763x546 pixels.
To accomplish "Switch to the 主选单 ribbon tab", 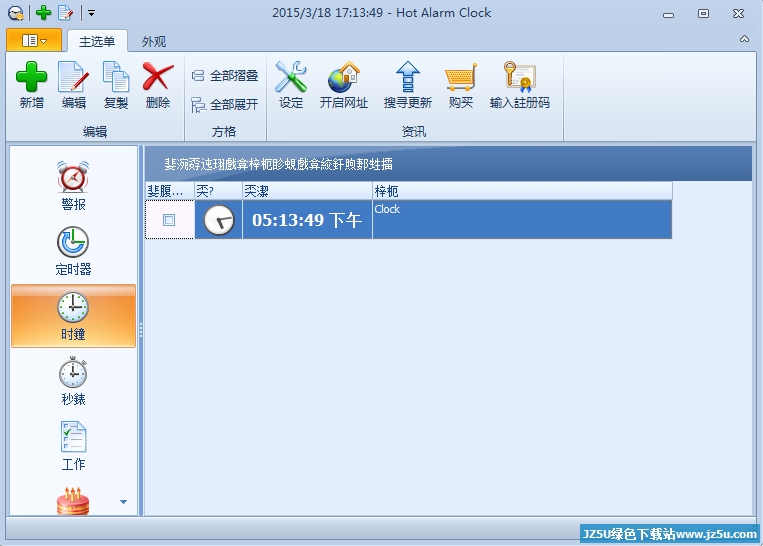I will 97,41.
